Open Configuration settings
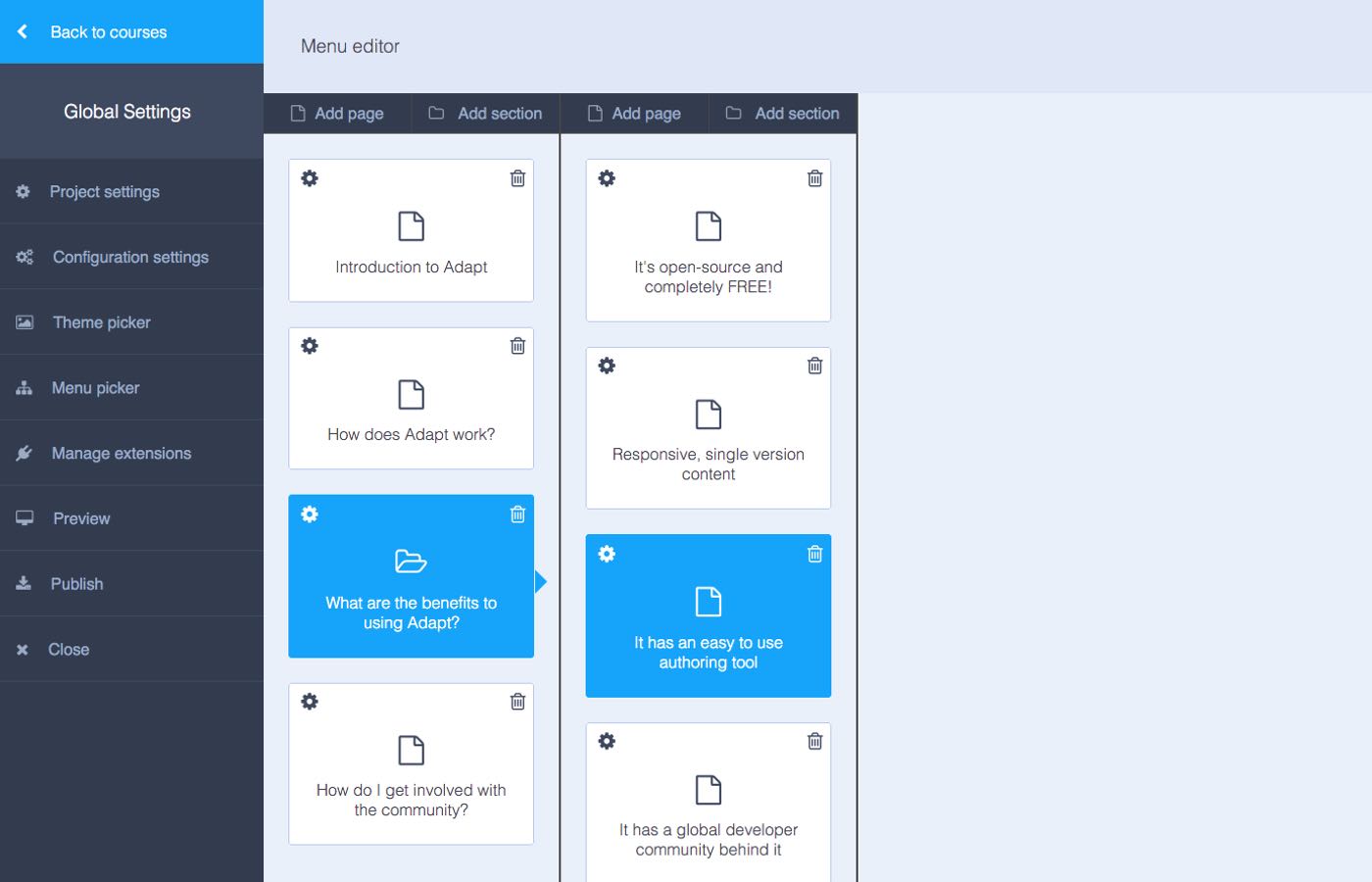 (x=131, y=257)
